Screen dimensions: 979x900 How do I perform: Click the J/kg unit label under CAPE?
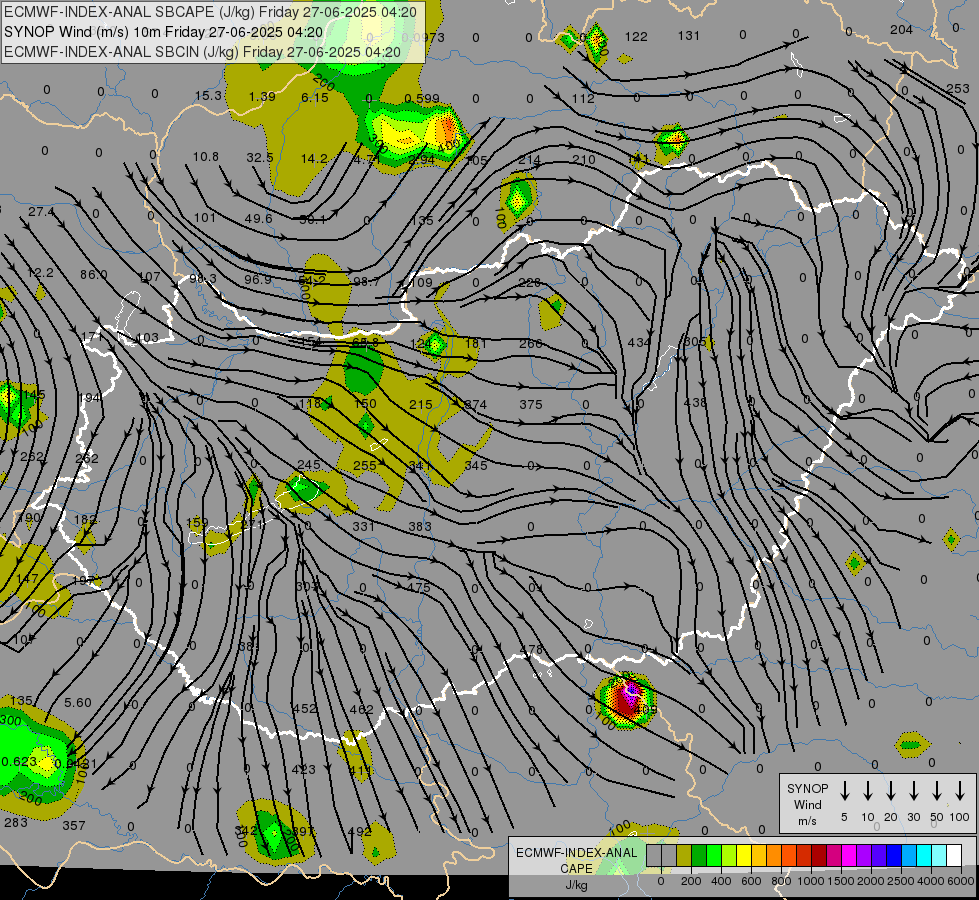576,885
